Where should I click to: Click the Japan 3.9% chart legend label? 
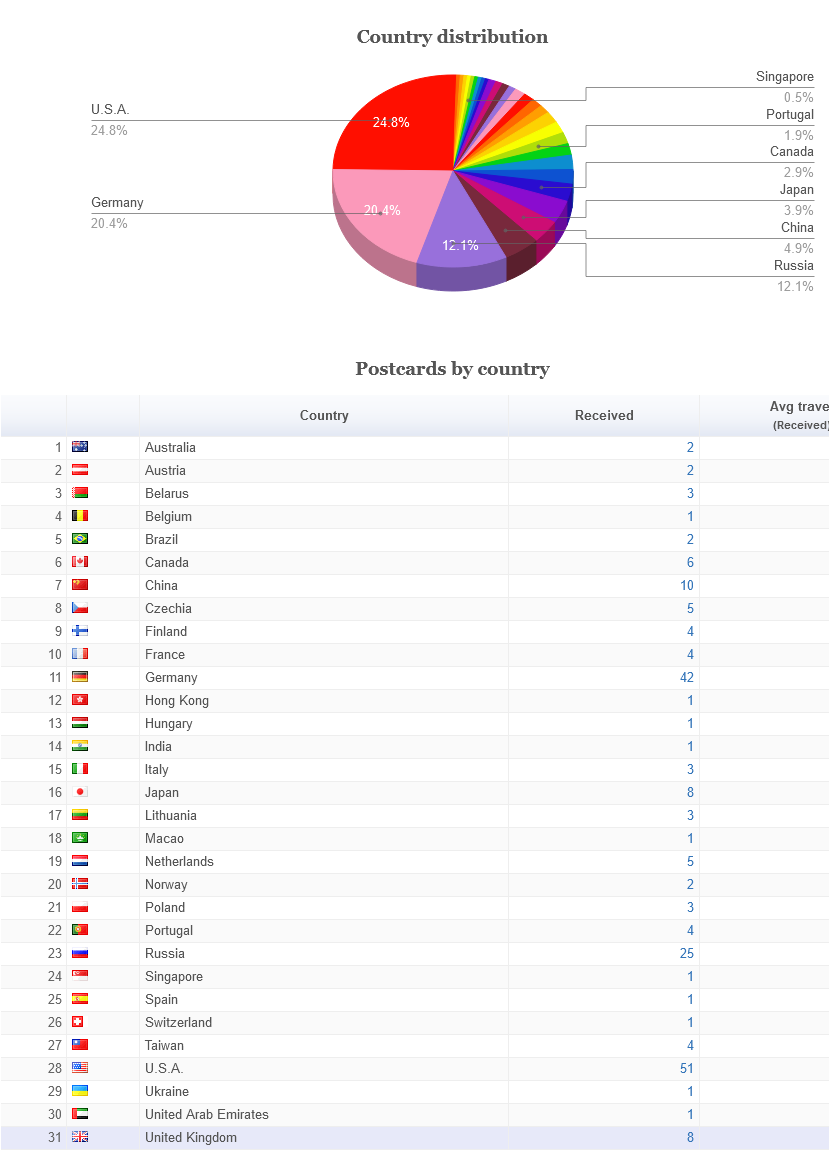coord(796,200)
